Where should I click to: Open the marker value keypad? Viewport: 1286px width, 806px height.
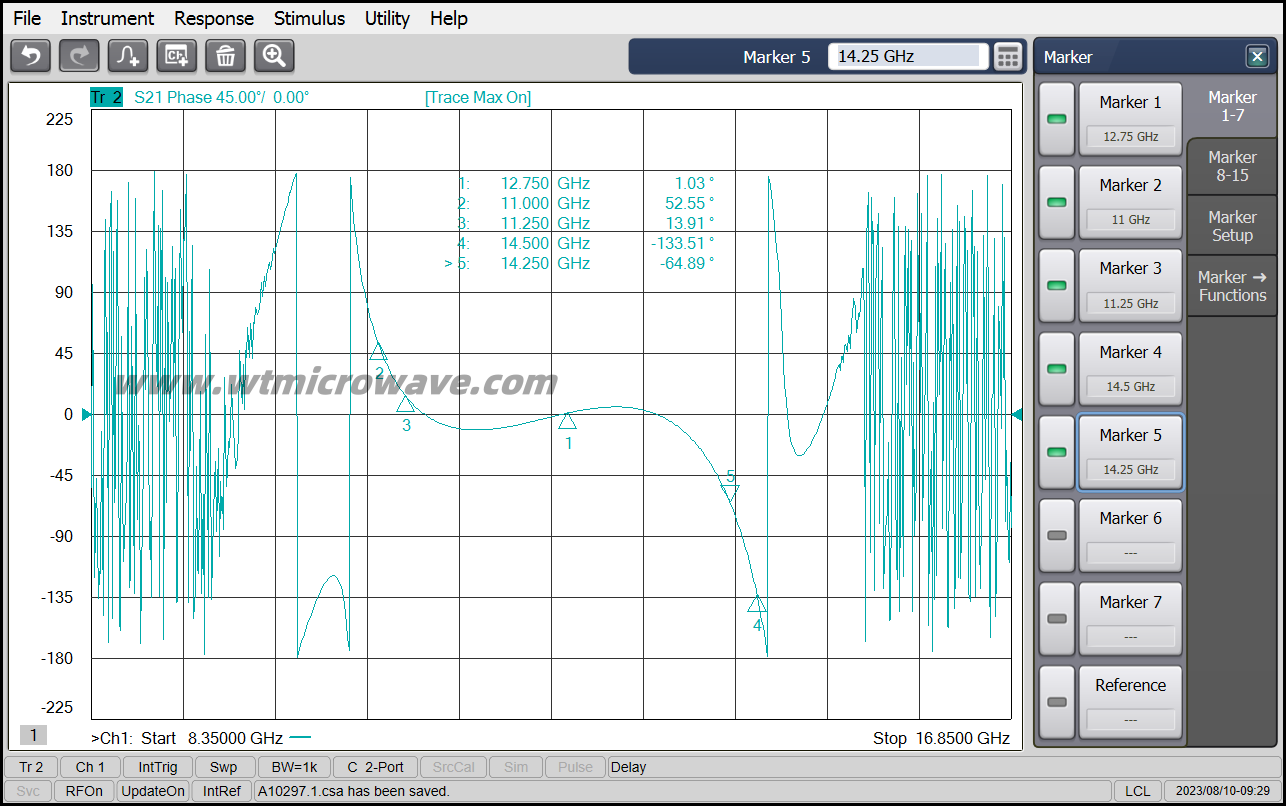[1008, 56]
